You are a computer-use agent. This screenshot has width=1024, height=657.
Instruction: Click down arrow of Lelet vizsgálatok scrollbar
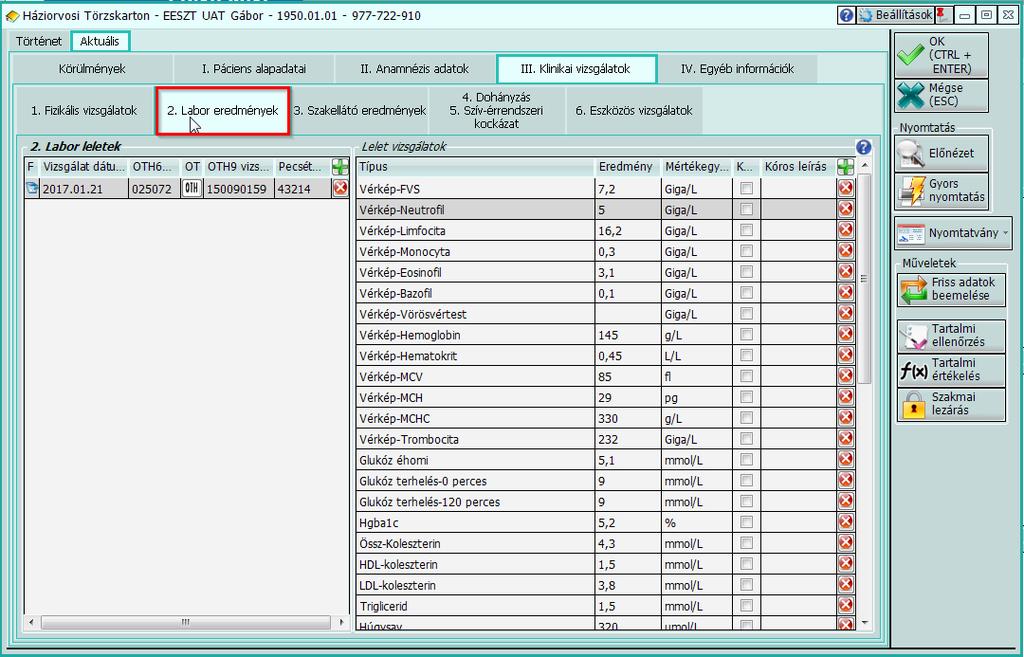click(x=865, y=623)
